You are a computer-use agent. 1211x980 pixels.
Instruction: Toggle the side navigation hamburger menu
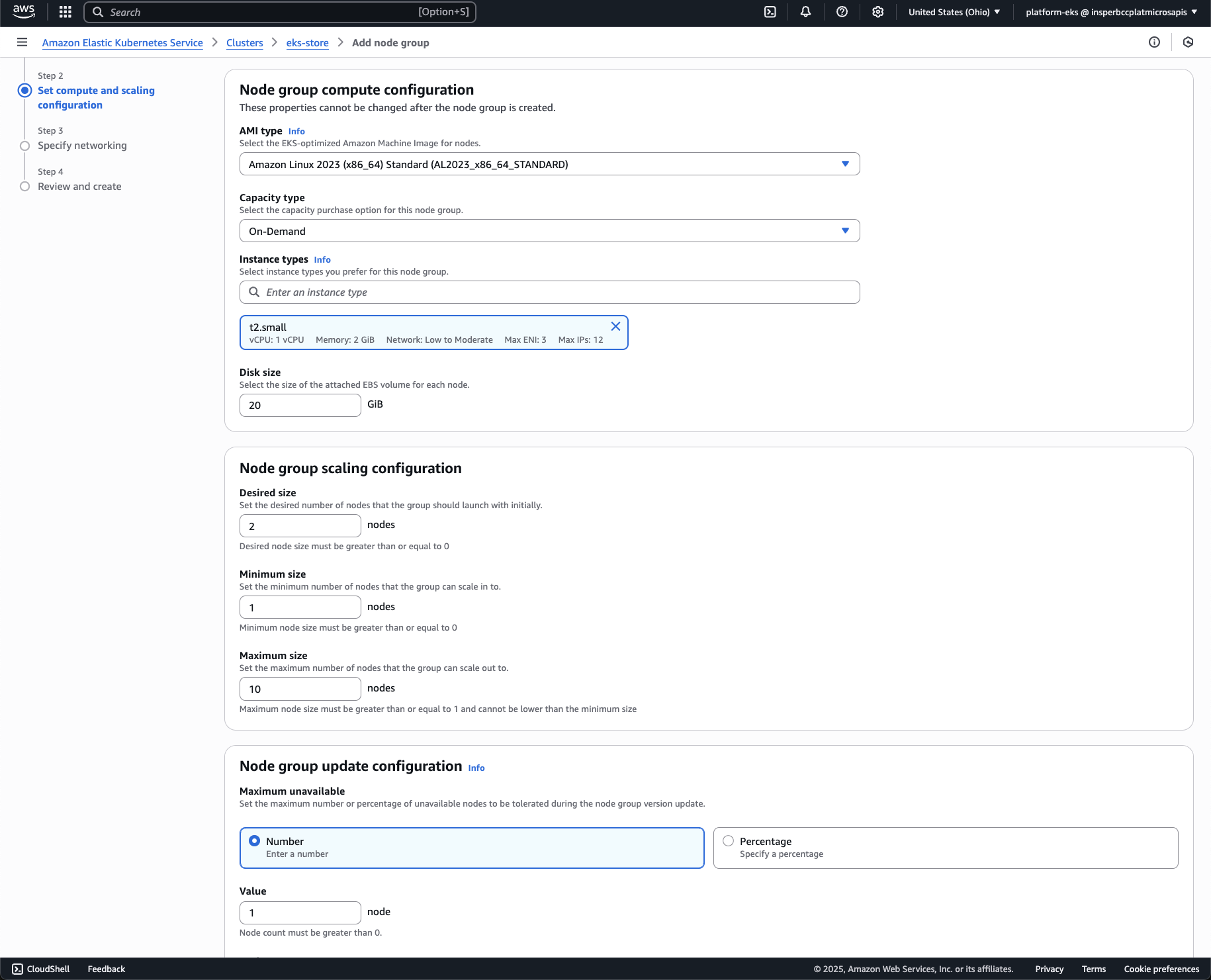coord(22,42)
